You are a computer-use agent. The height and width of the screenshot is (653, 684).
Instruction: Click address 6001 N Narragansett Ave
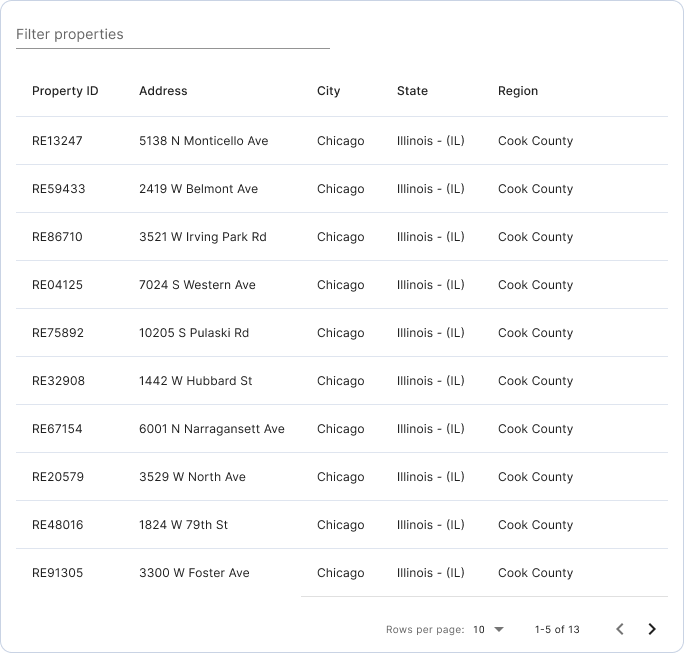coord(212,429)
